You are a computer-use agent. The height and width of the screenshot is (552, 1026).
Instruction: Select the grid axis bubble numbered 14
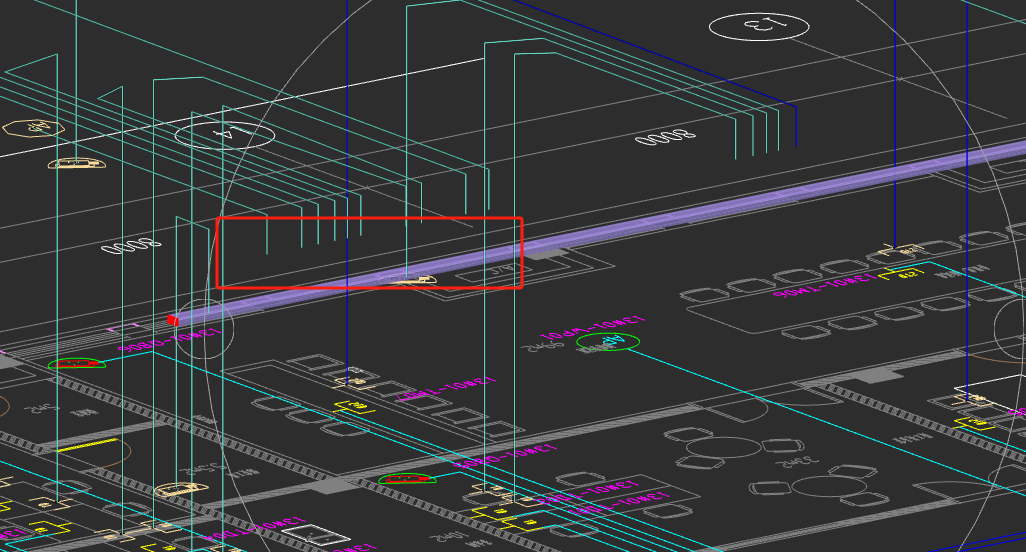(x=224, y=135)
